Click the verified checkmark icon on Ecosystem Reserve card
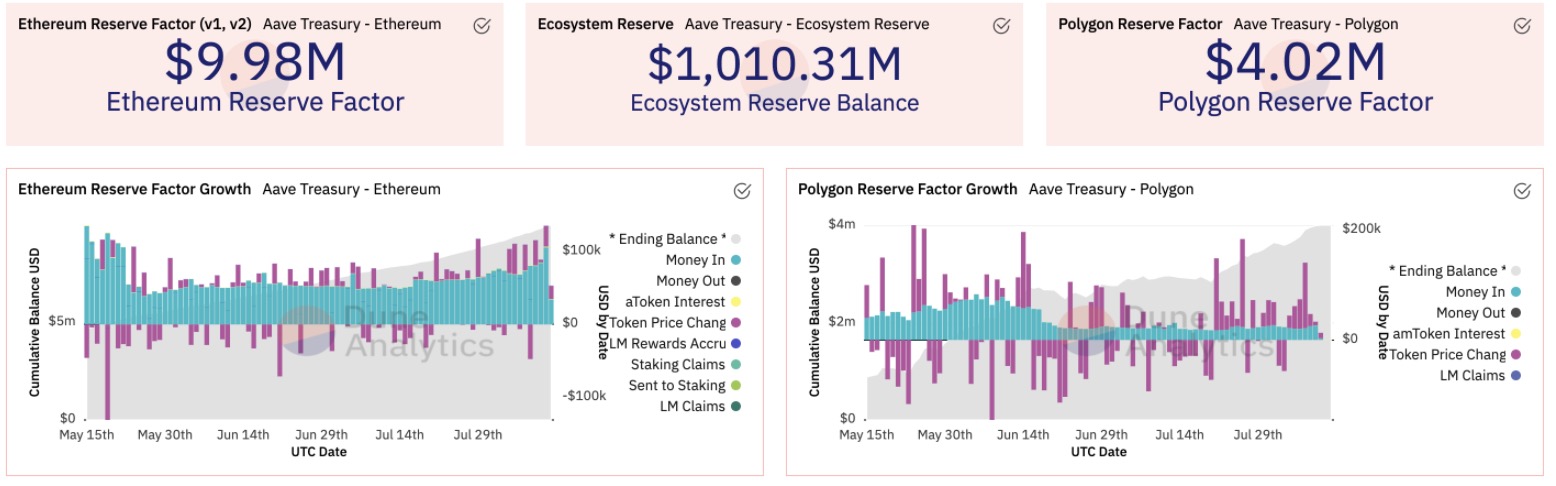 1002,27
